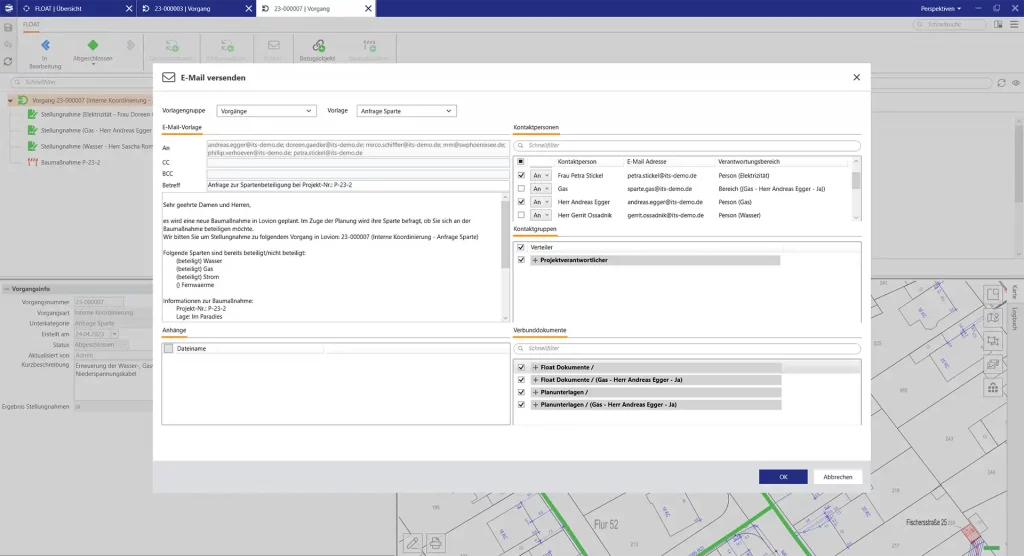
Task: Expand the Planunterlagen / documents node
Action: tap(535, 392)
